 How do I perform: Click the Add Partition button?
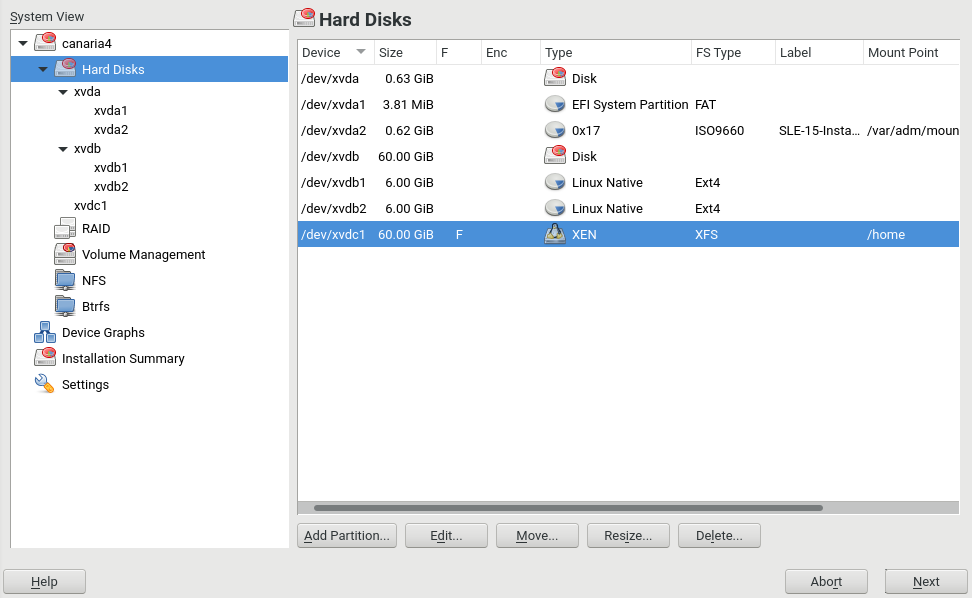(347, 536)
